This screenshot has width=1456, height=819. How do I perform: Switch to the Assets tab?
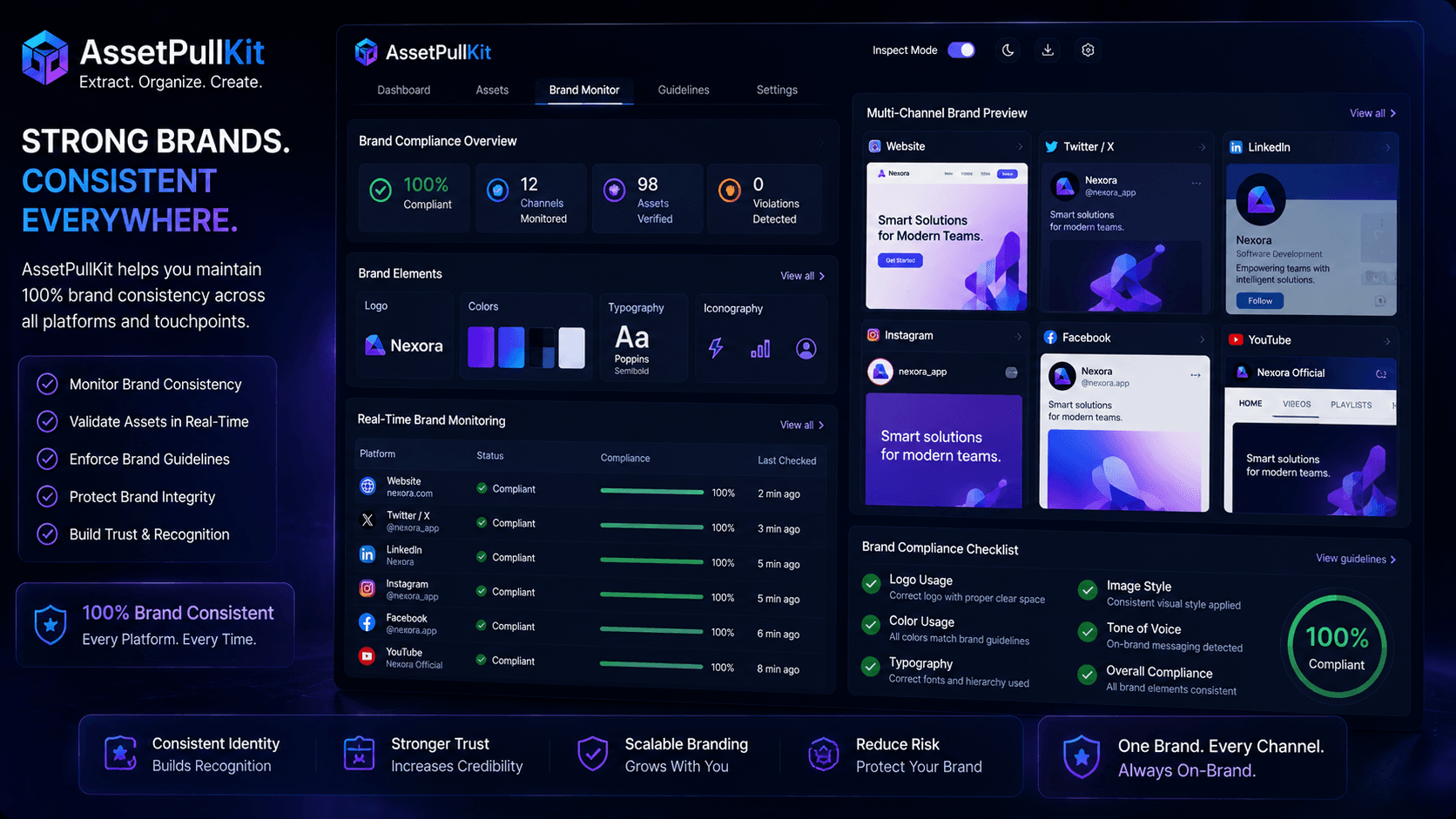[x=492, y=90]
